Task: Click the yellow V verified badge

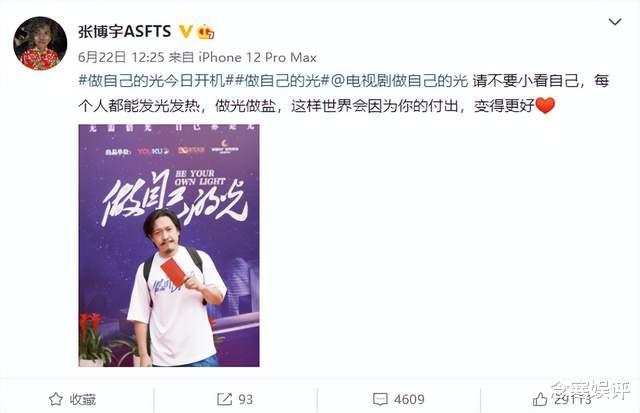Action: (x=186, y=31)
